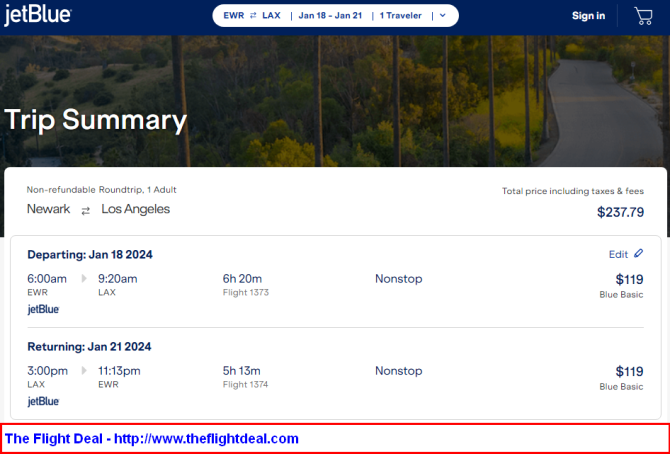The image size is (670, 454).
Task: Click the '6h 20m' duration
Action: 242,279
